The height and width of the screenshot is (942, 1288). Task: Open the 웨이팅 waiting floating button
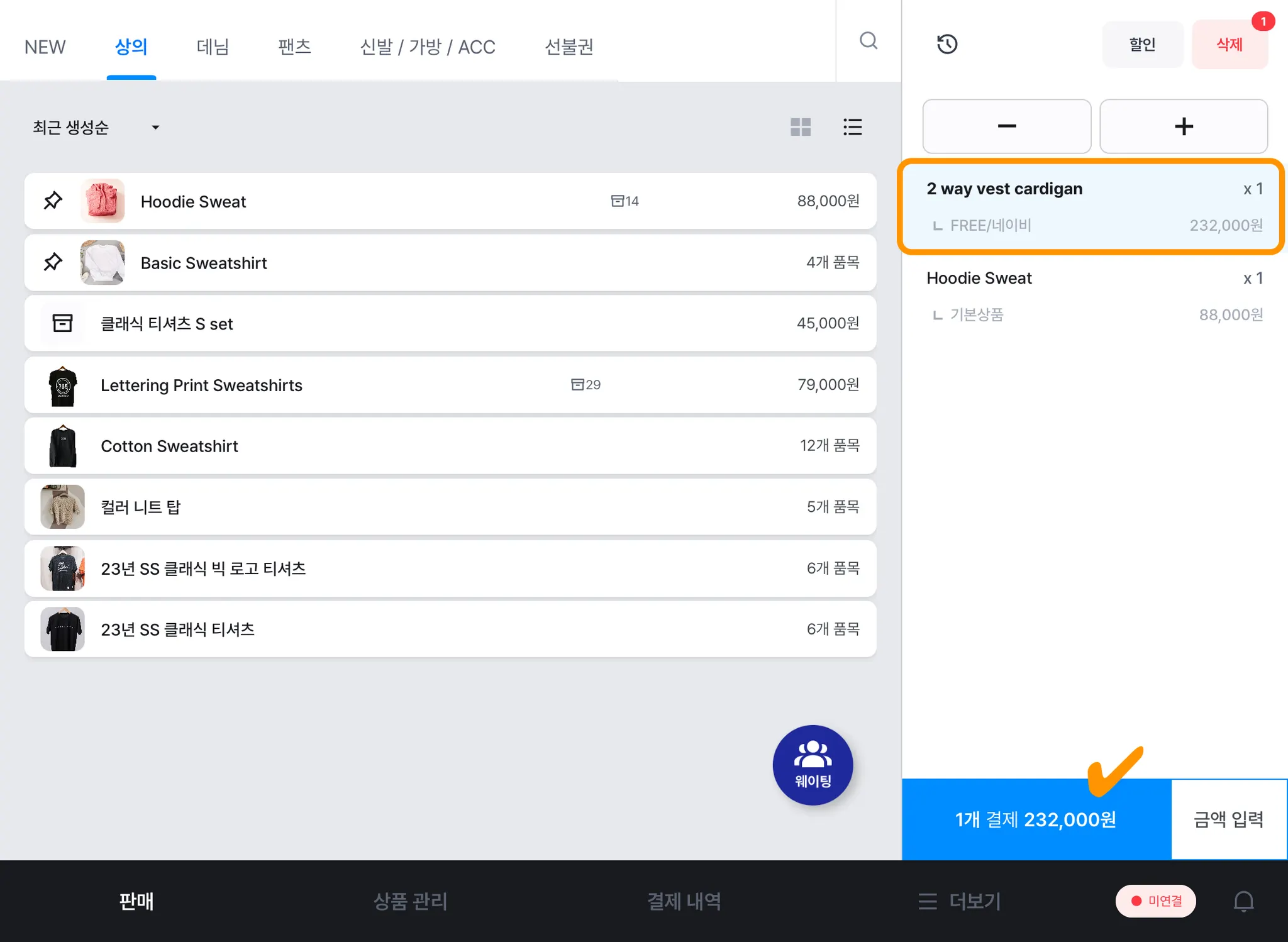coord(813,765)
